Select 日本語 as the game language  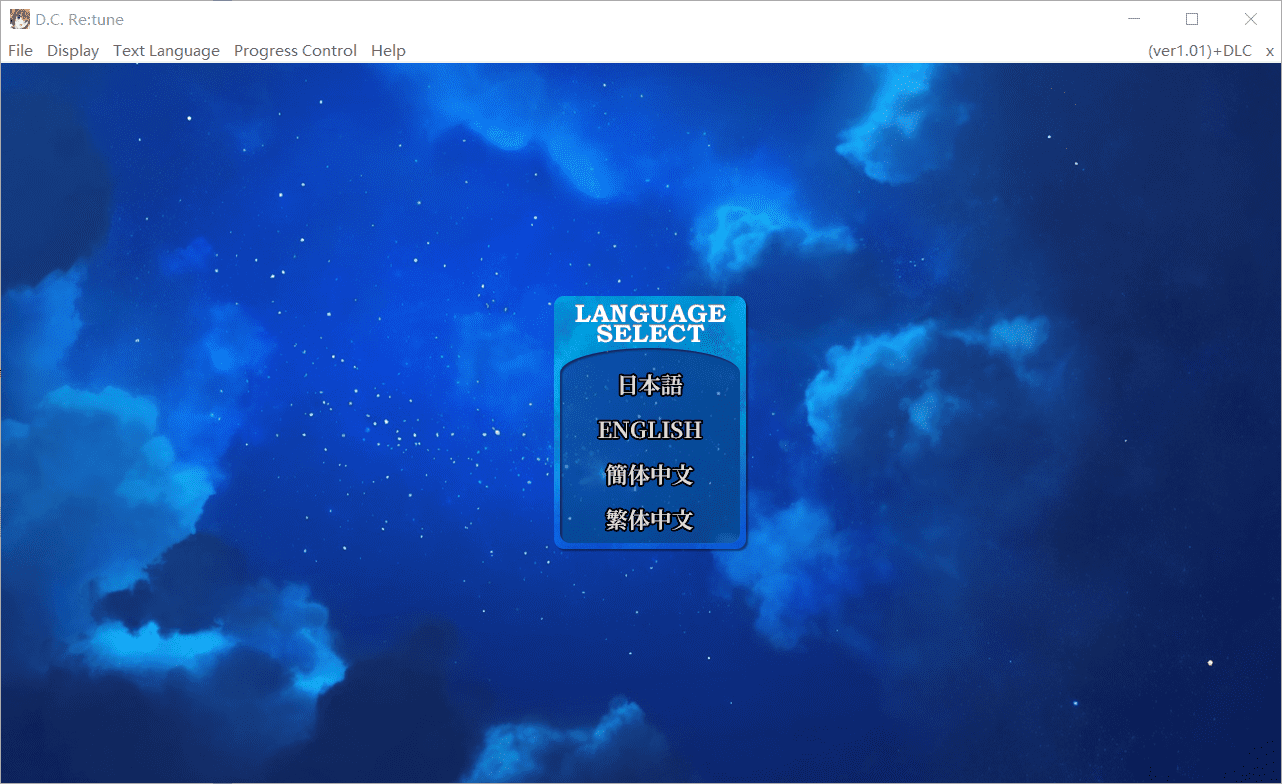(650, 385)
